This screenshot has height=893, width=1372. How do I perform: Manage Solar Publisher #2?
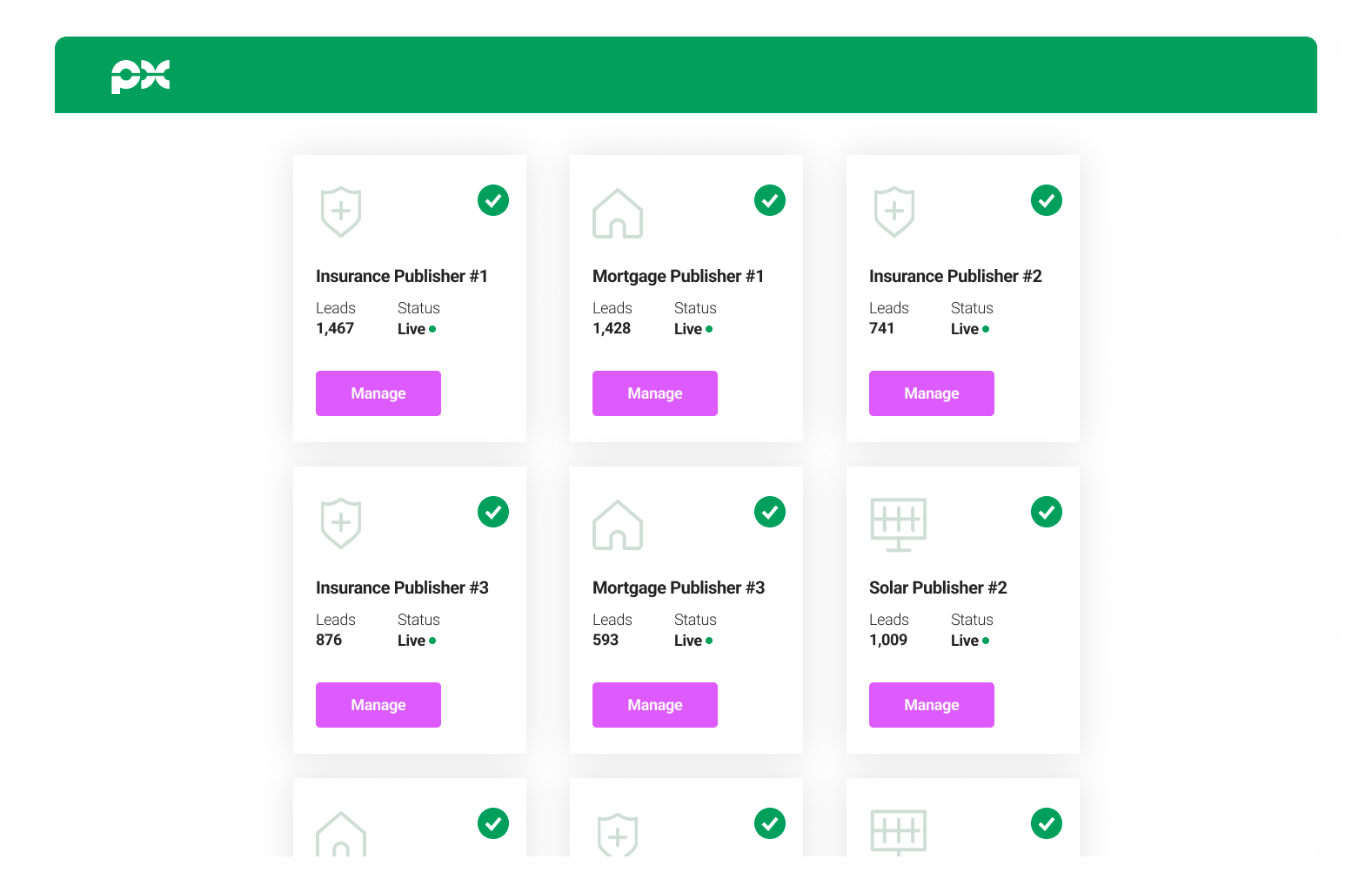932,705
